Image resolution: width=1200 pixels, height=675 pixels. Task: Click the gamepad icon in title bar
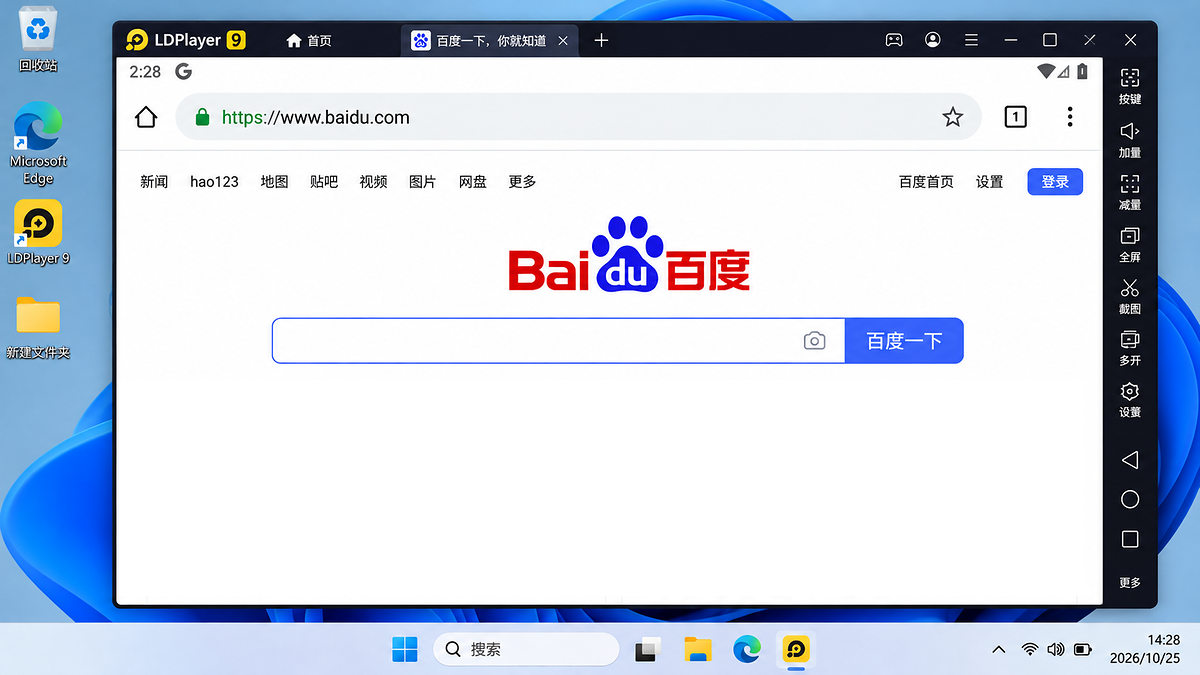[894, 40]
